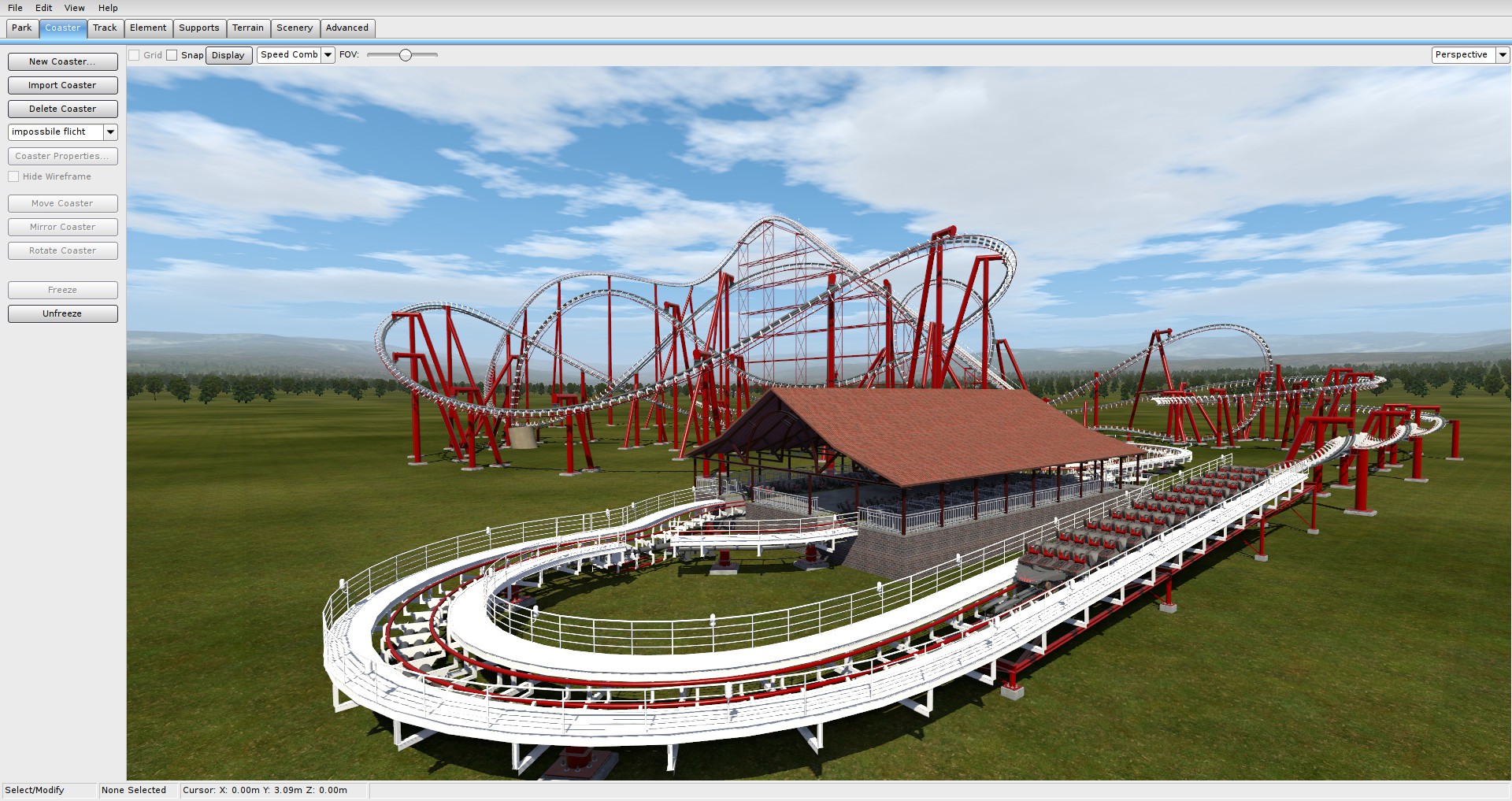The width and height of the screenshot is (1512, 801).
Task: Open Coaster Properties
Action: click(x=63, y=156)
